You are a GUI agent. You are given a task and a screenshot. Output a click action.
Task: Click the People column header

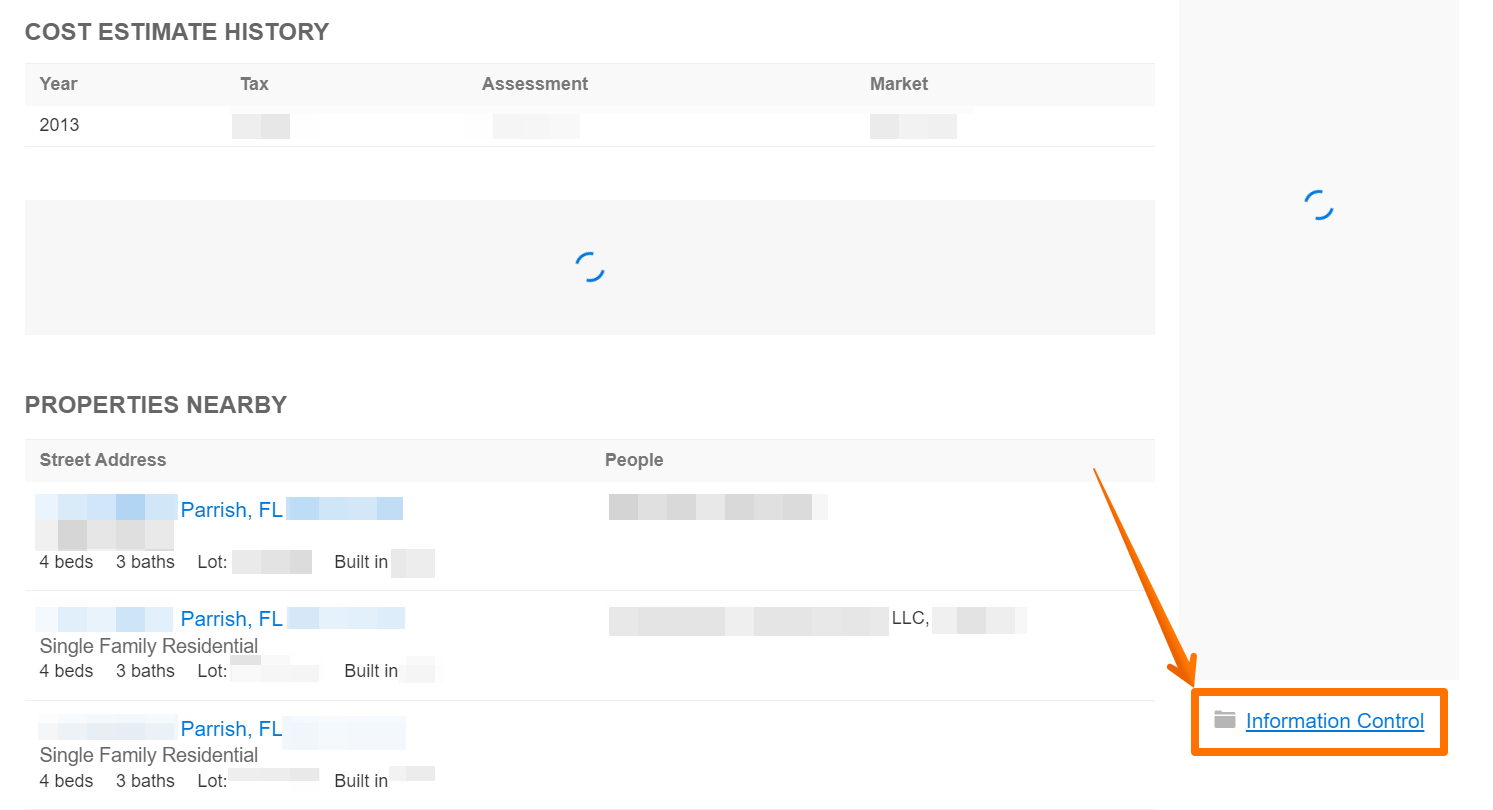click(x=634, y=459)
